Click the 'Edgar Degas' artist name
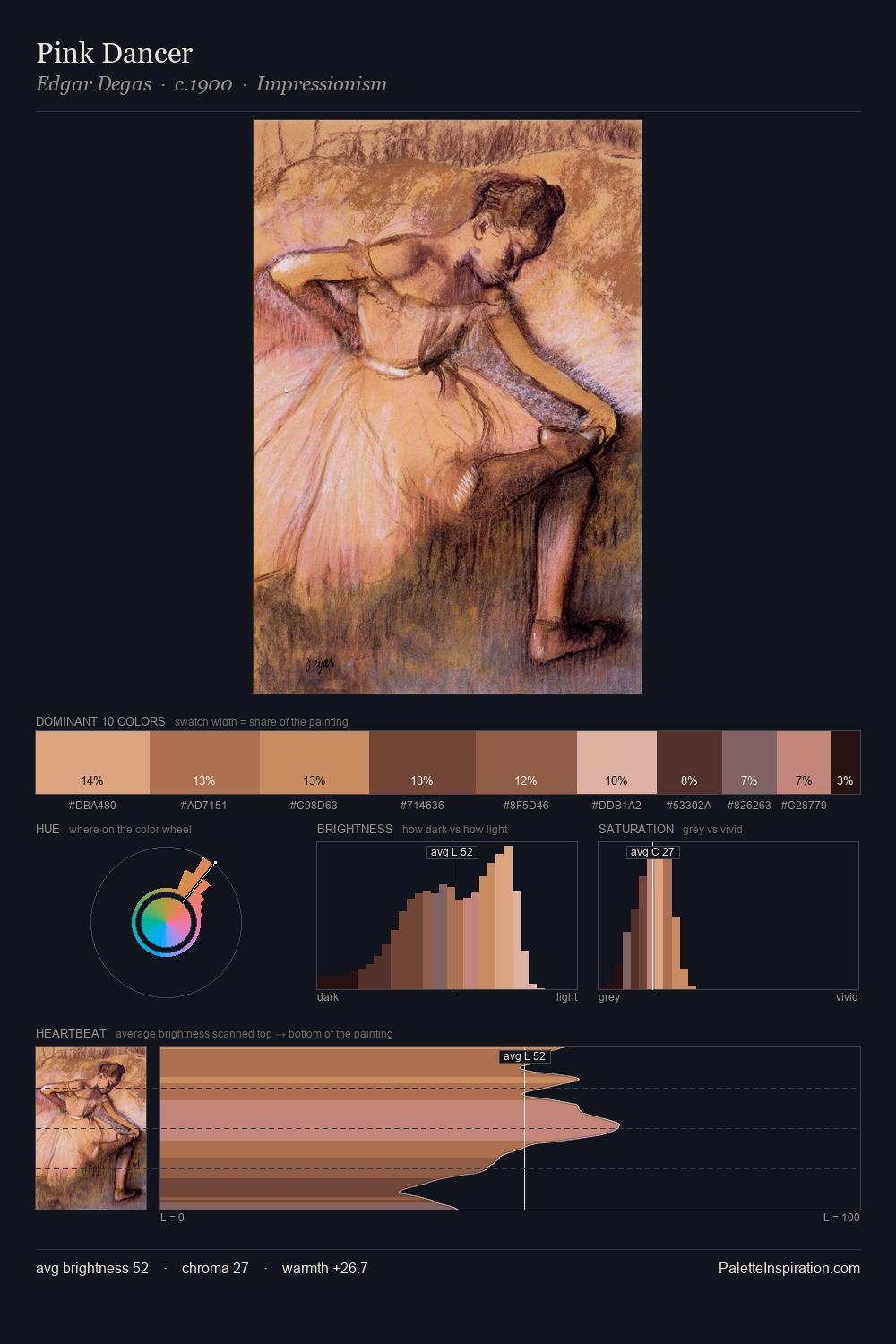Viewport: 896px width, 1344px height. click(x=93, y=84)
